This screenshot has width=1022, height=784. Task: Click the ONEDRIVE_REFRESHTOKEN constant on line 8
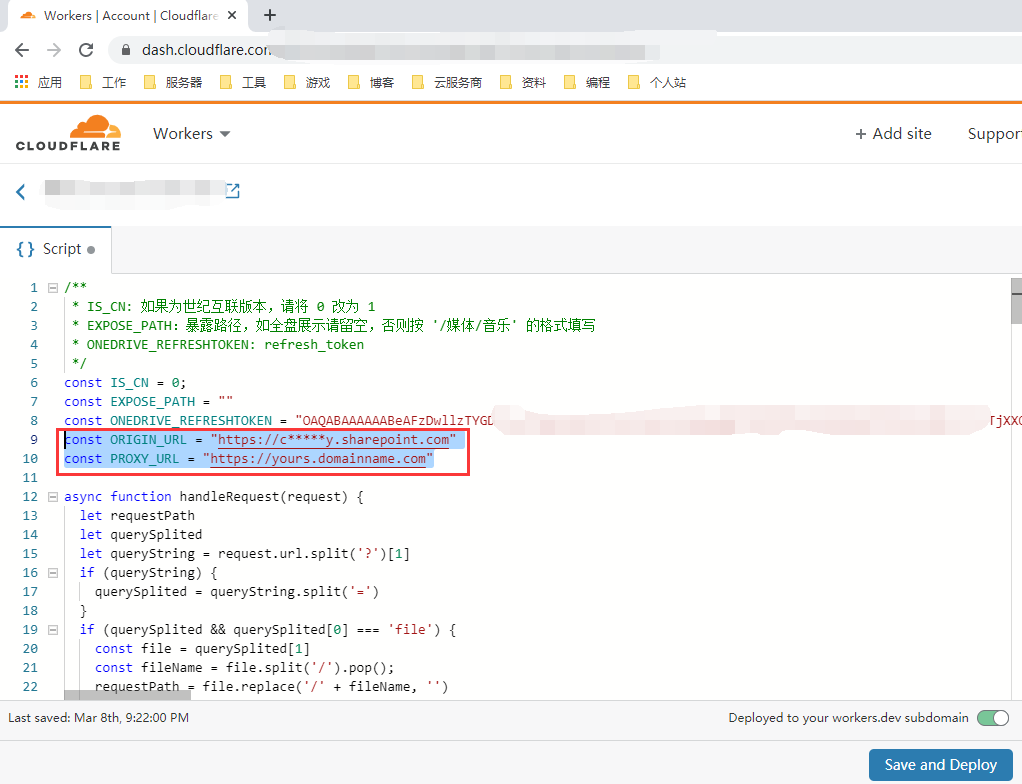pyautogui.click(x=191, y=420)
